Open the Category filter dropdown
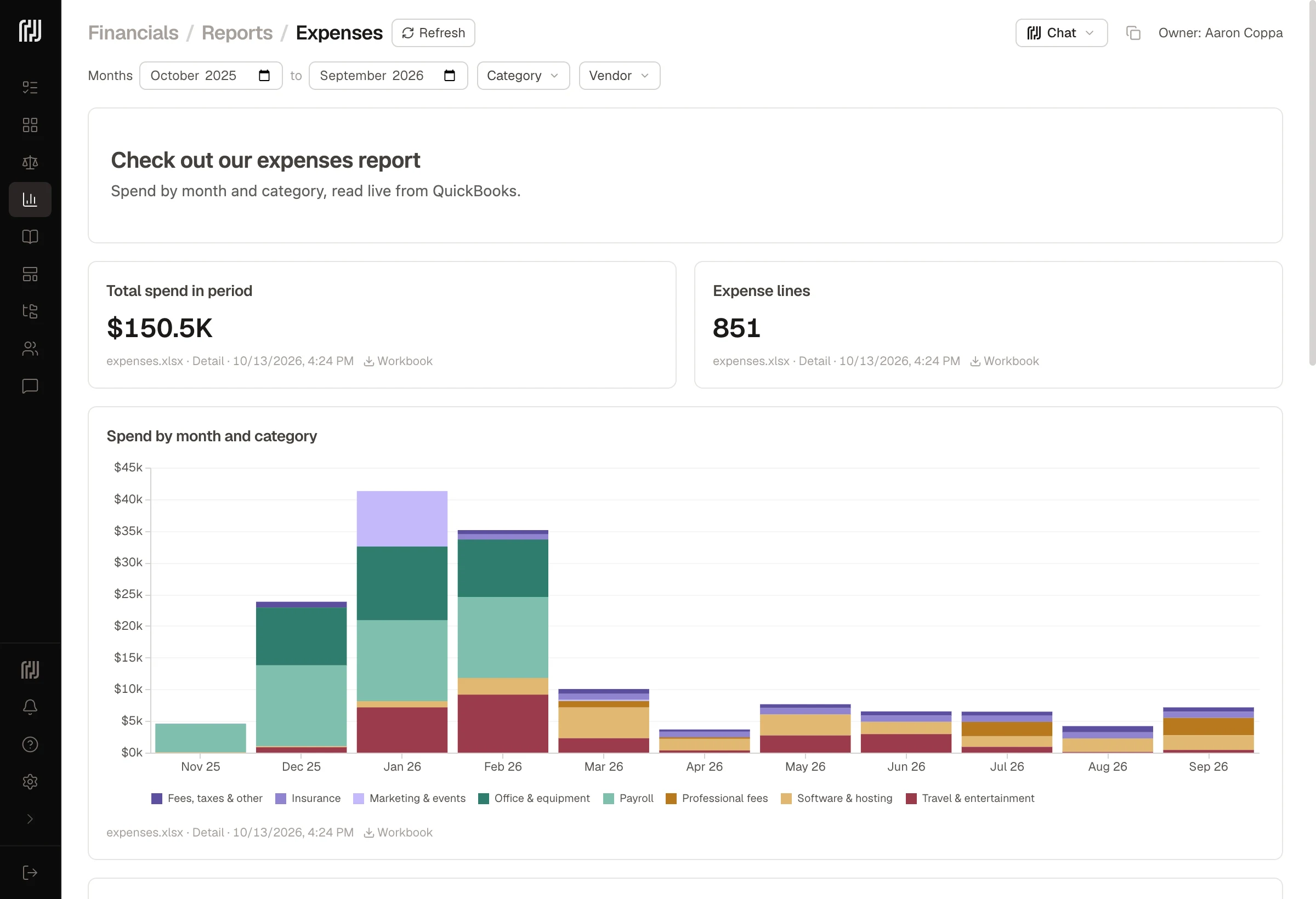Screen dimensions: 1316x899 coord(523,75)
